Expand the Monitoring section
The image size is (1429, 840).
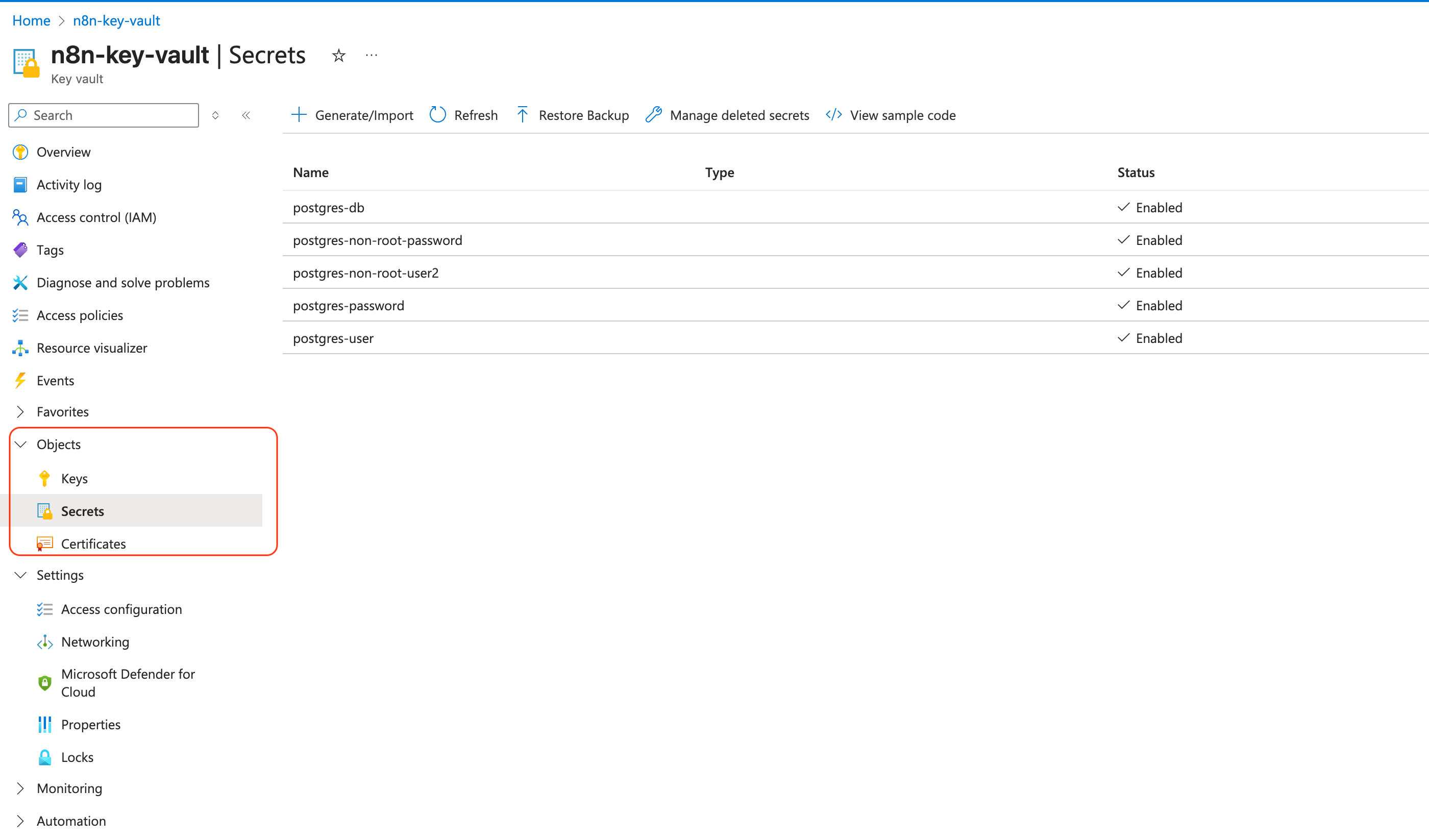tap(21, 788)
